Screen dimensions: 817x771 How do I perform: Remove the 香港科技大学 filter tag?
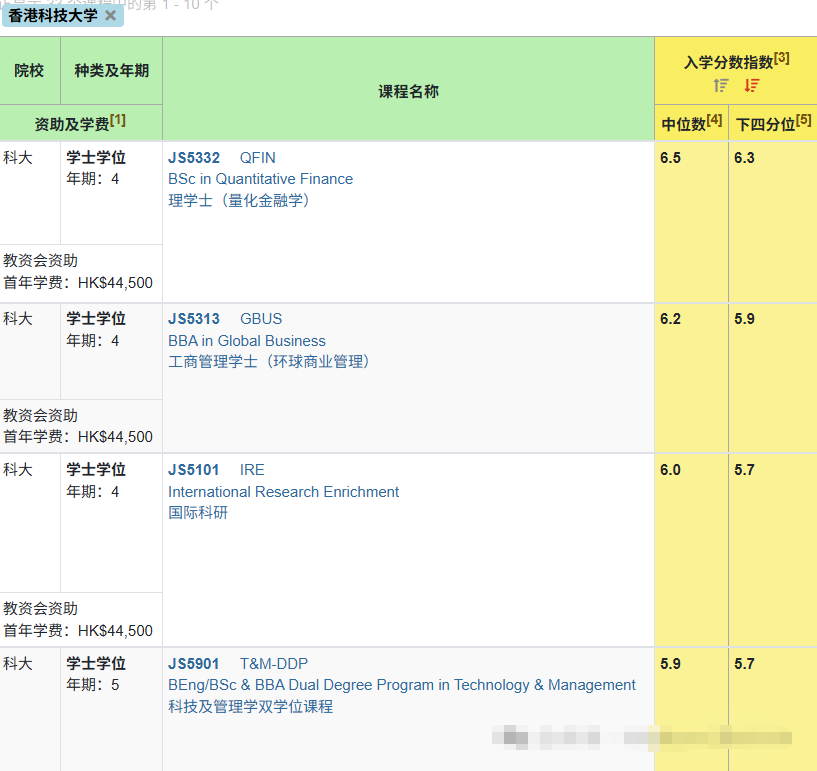point(110,16)
